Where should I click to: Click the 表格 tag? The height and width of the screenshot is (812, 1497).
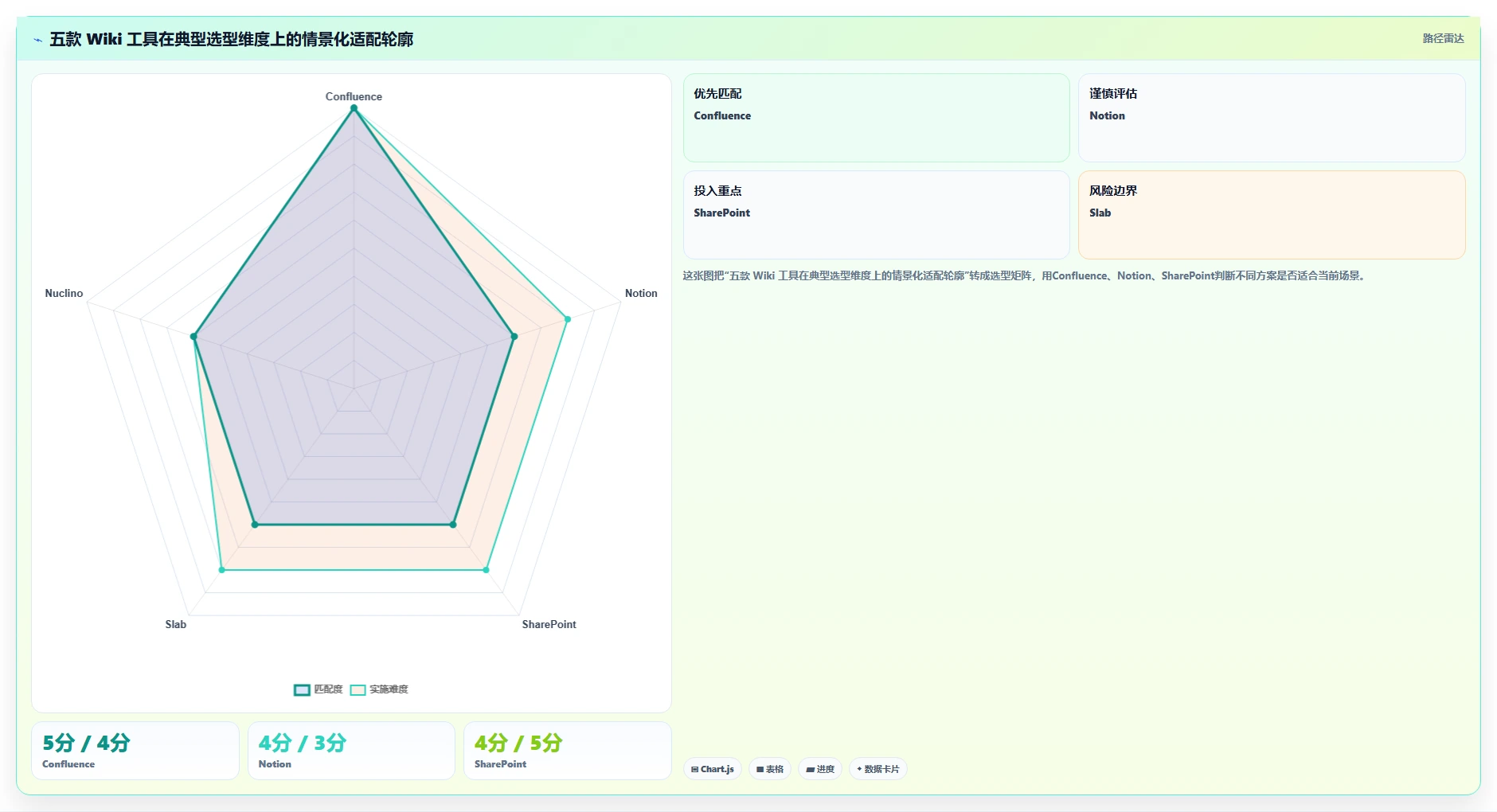(770, 769)
